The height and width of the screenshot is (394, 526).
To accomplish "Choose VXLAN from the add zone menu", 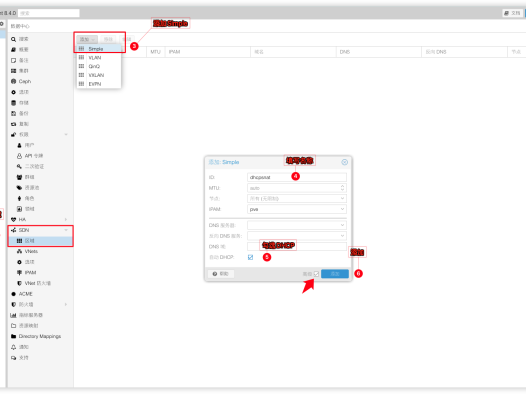I will [99, 75].
